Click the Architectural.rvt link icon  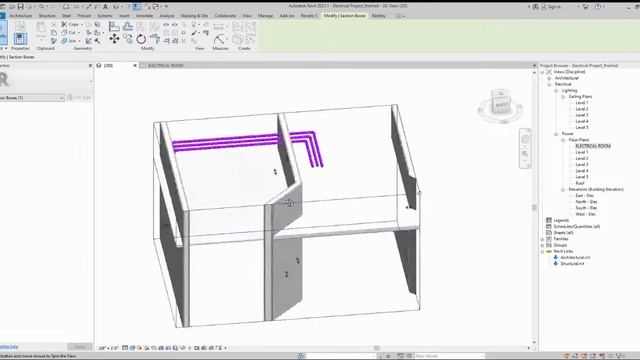(x=556, y=258)
